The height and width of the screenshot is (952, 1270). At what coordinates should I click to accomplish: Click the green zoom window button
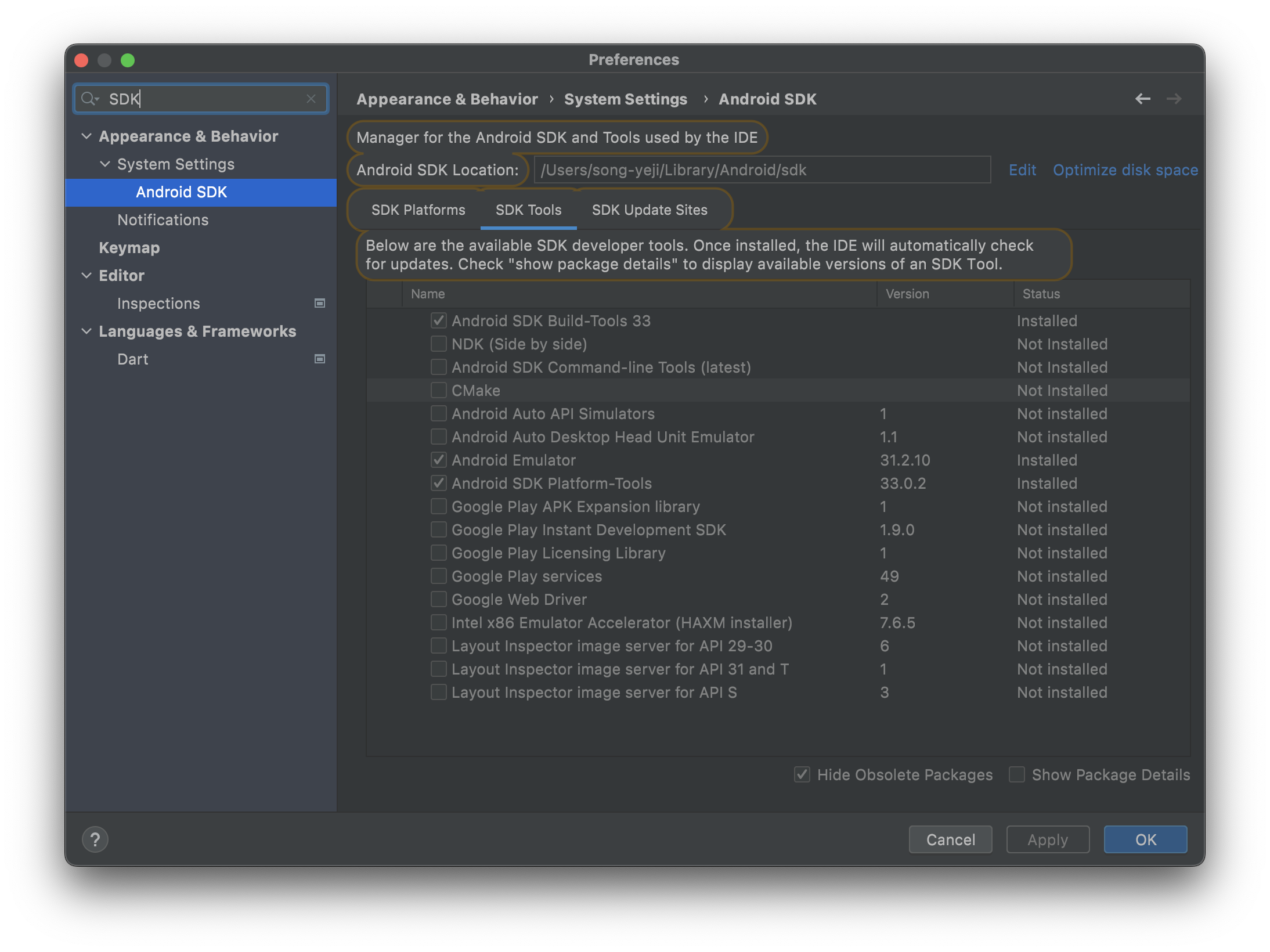128,60
